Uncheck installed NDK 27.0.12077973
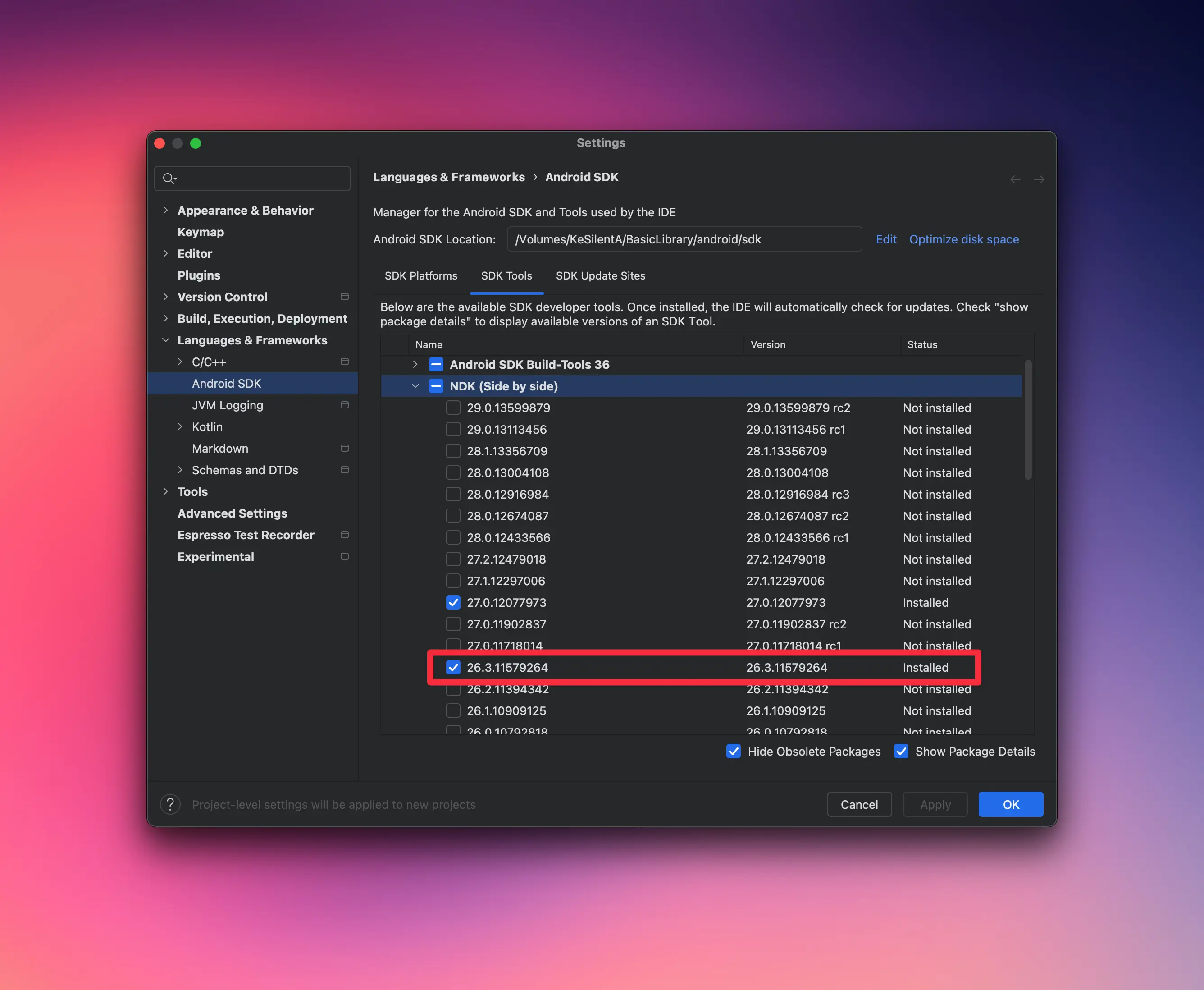 (x=453, y=602)
